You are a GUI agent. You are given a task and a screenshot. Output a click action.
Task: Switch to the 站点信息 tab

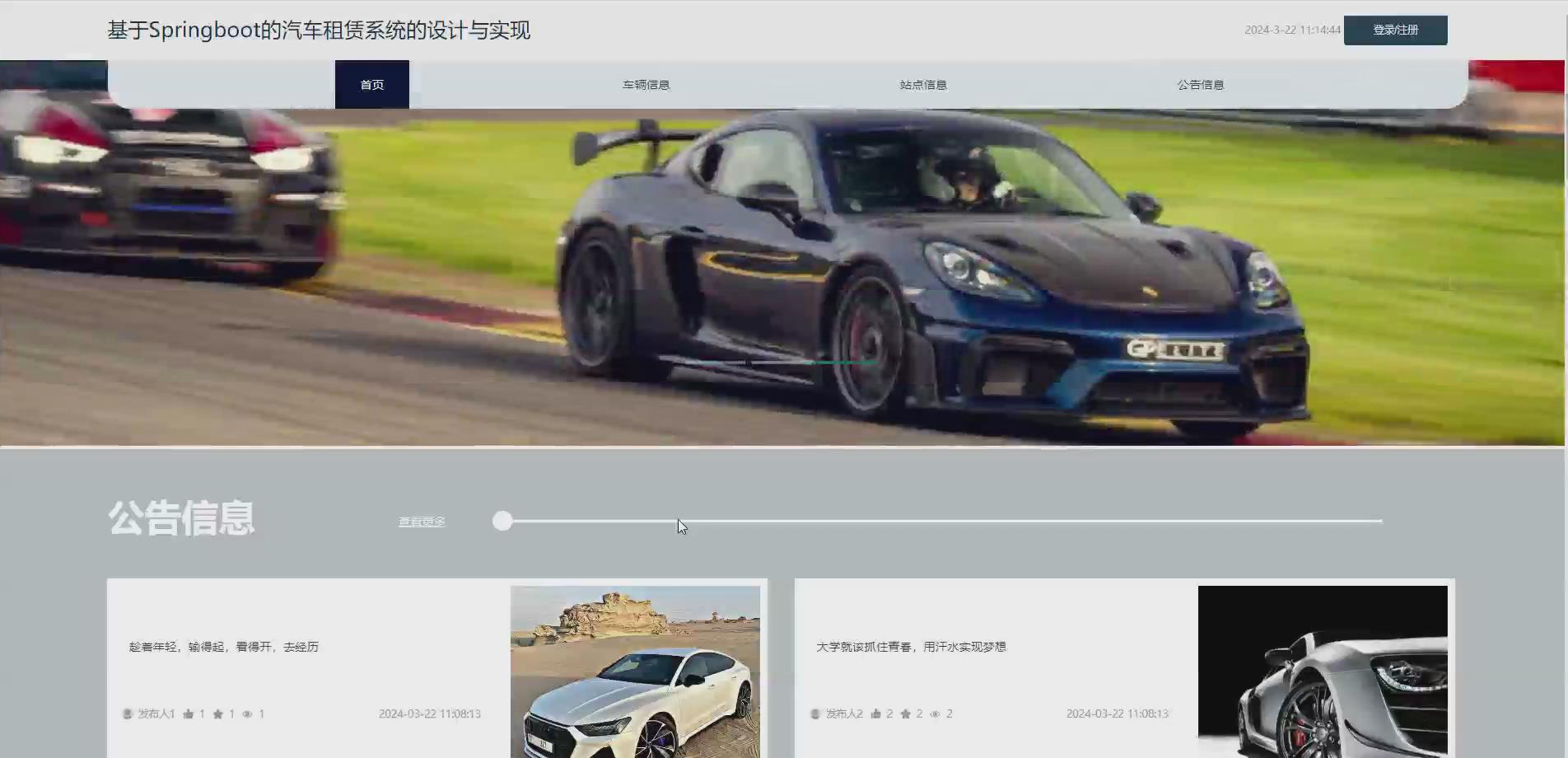[923, 84]
